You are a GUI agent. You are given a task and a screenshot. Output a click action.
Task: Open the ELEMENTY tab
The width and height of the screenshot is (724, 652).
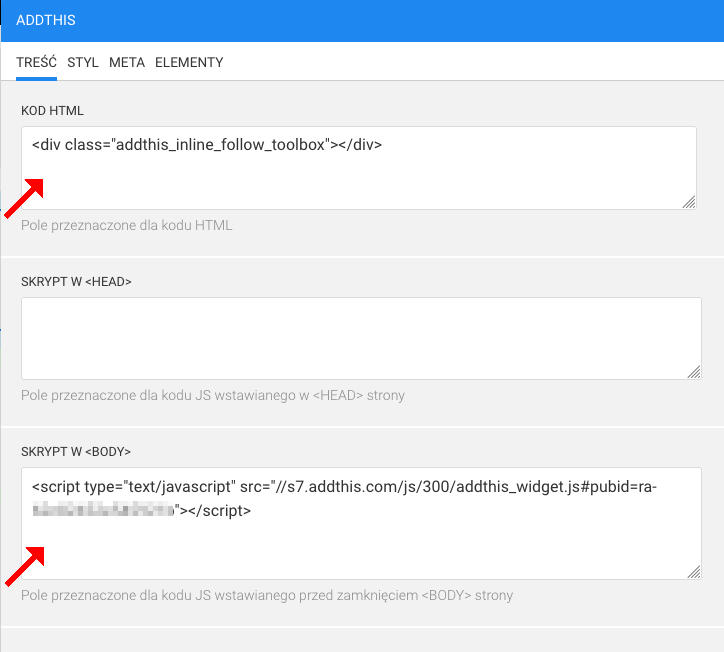click(x=189, y=62)
